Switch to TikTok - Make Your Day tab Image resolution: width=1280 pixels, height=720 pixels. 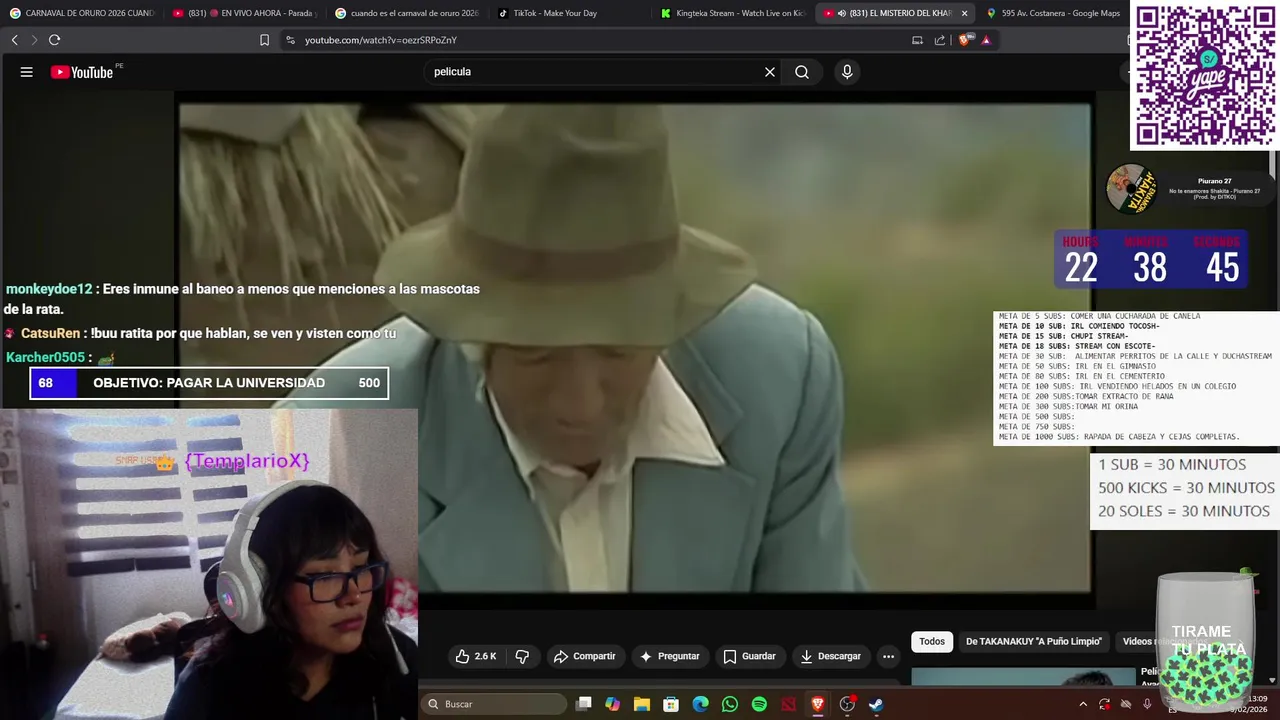pos(570,13)
